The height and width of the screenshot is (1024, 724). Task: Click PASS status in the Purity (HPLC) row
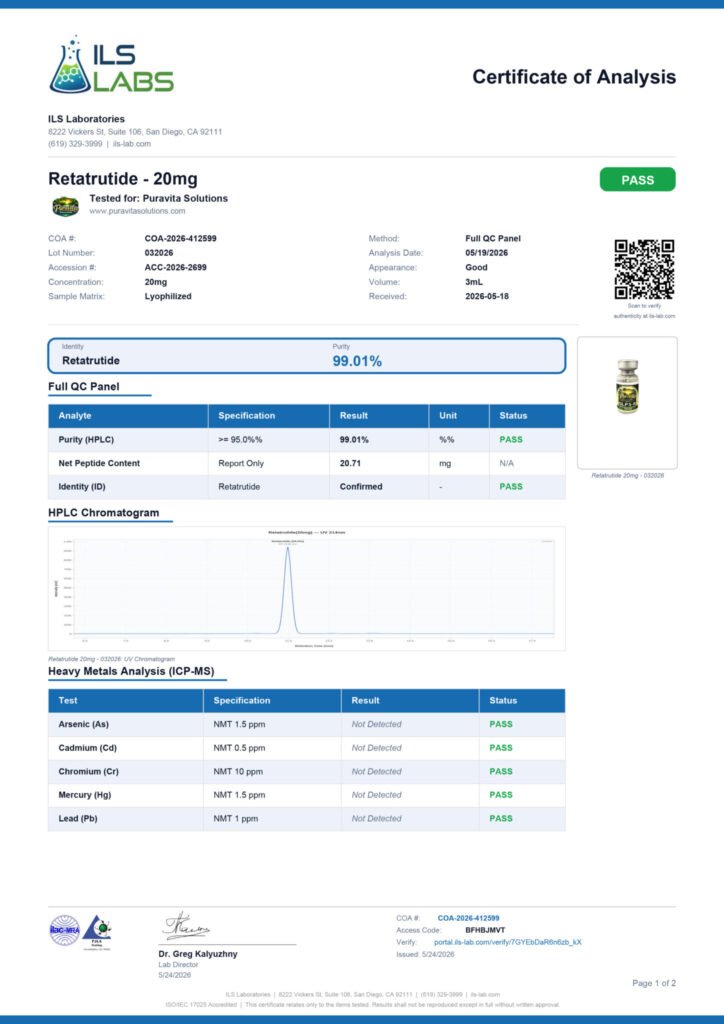pos(511,440)
